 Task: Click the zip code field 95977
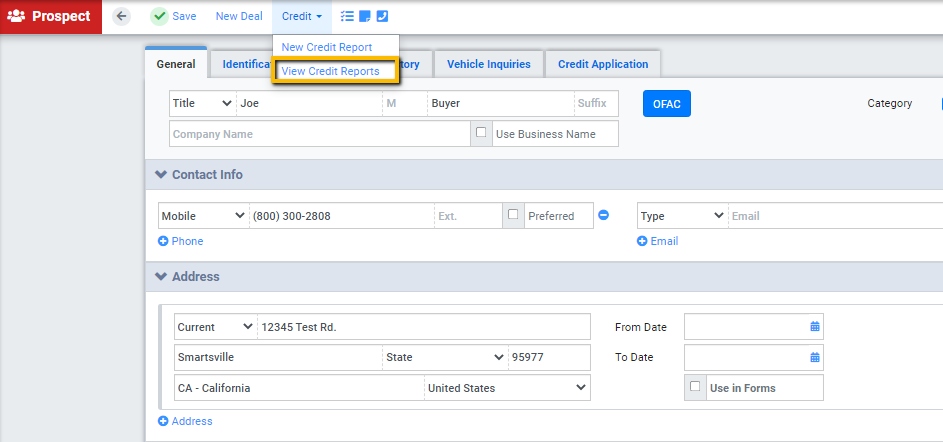[550, 357]
